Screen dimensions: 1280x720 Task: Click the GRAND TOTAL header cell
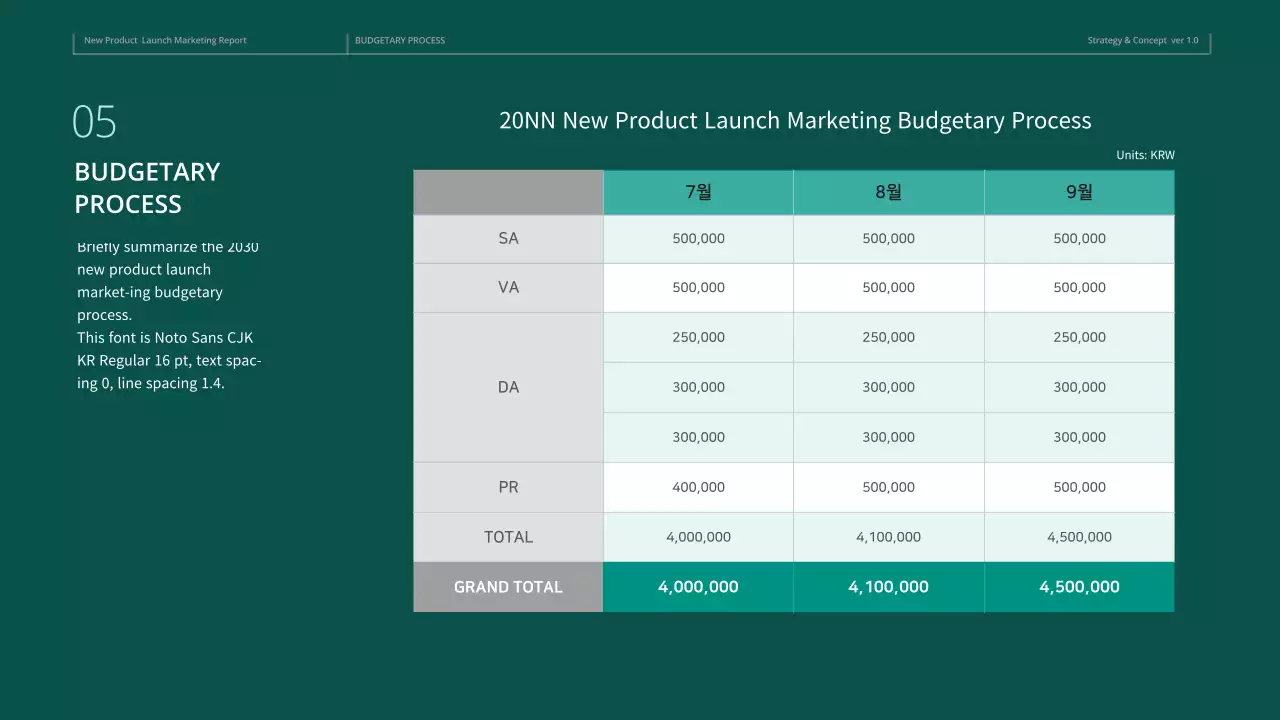pyautogui.click(x=508, y=587)
